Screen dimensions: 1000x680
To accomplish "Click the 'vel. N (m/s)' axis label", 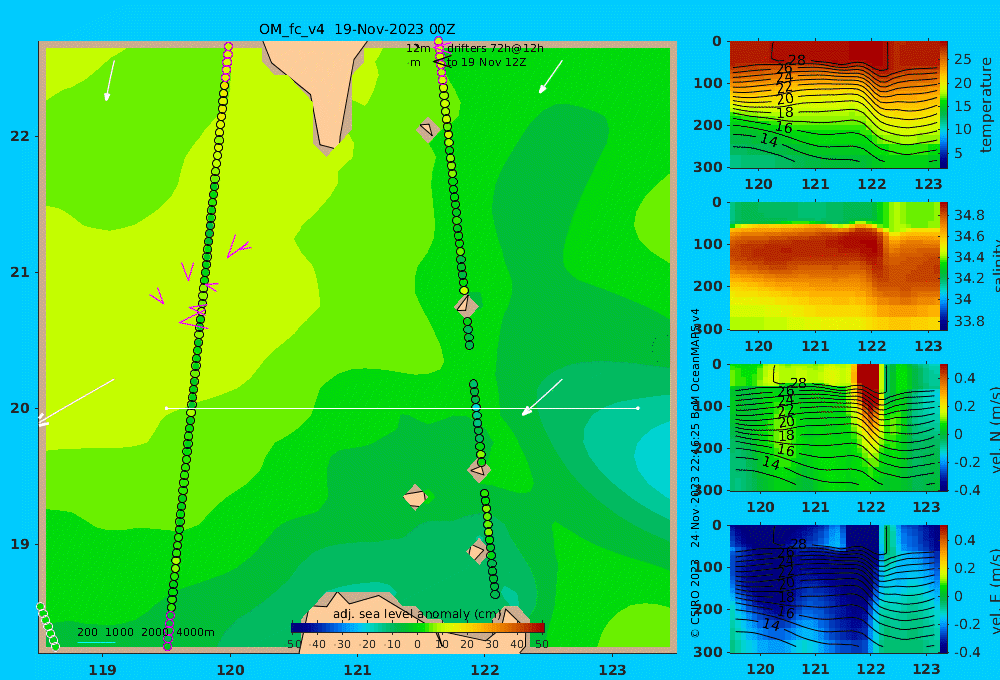I will pyautogui.click(x=994, y=430).
